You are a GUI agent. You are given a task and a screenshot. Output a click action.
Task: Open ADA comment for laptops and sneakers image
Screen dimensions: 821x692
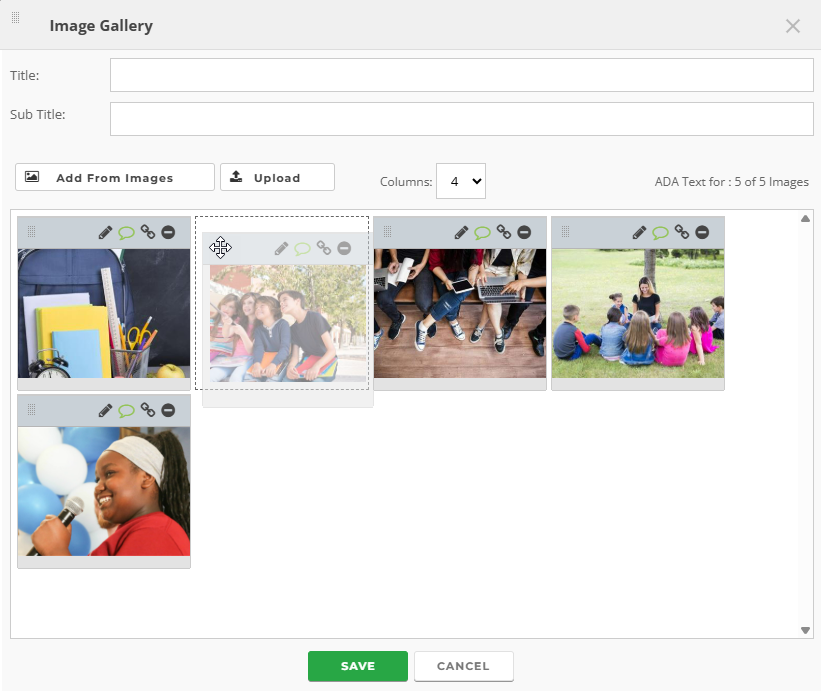click(x=482, y=232)
